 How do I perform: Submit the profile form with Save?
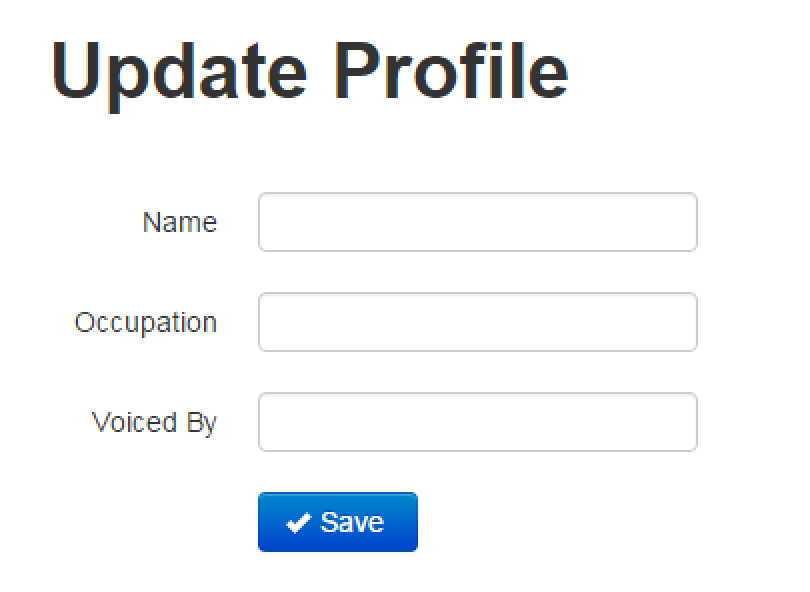338,522
